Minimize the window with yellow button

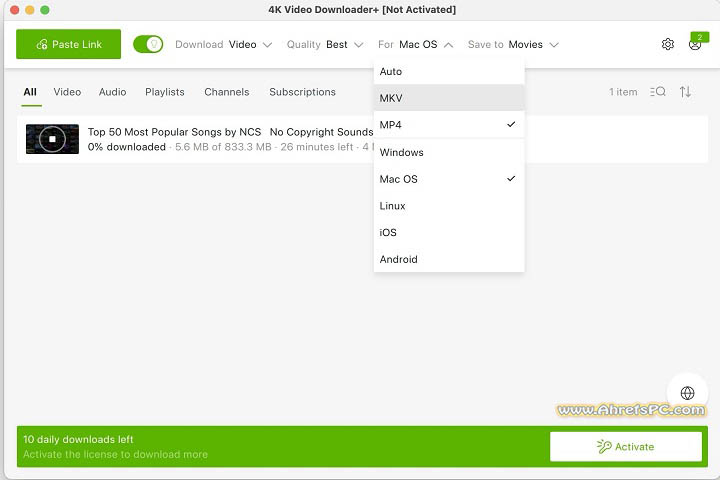(30, 10)
